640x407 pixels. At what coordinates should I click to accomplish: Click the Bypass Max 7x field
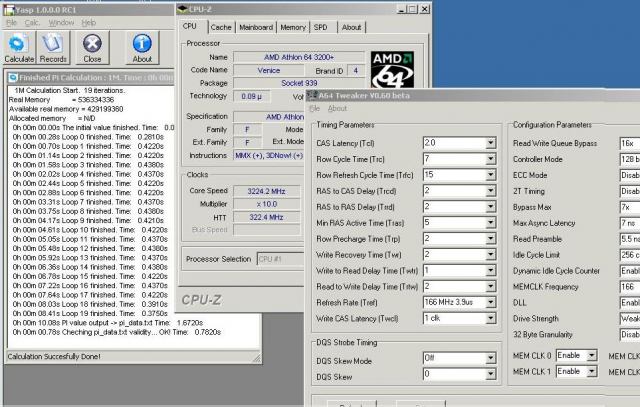(629, 207)
